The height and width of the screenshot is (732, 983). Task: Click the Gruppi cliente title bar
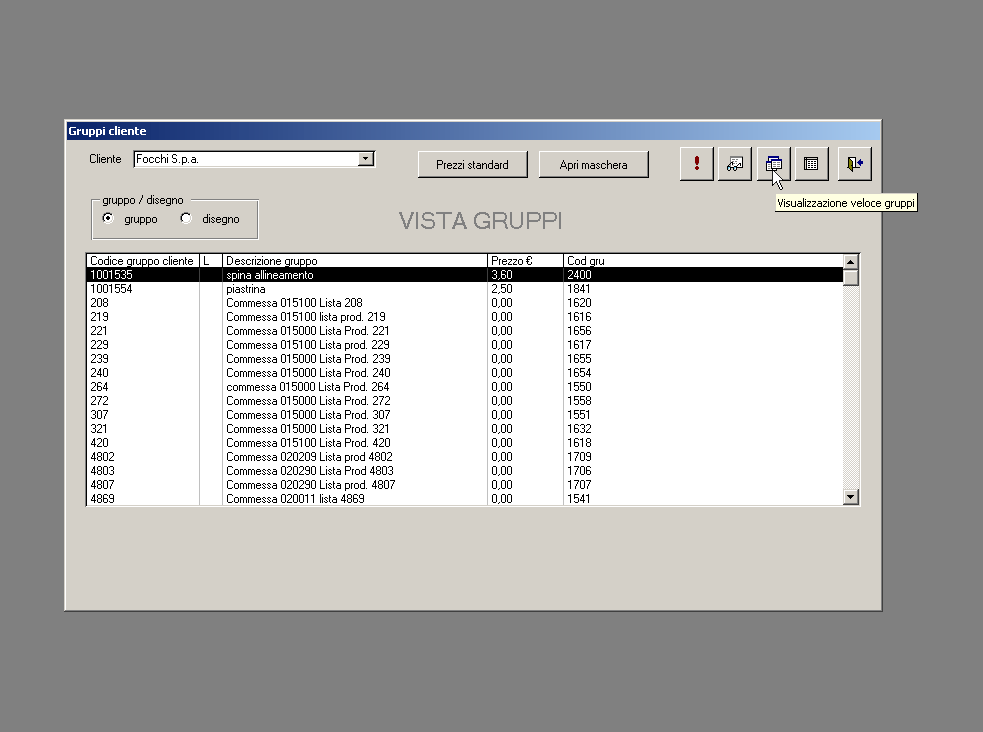(x=473, y=131)
